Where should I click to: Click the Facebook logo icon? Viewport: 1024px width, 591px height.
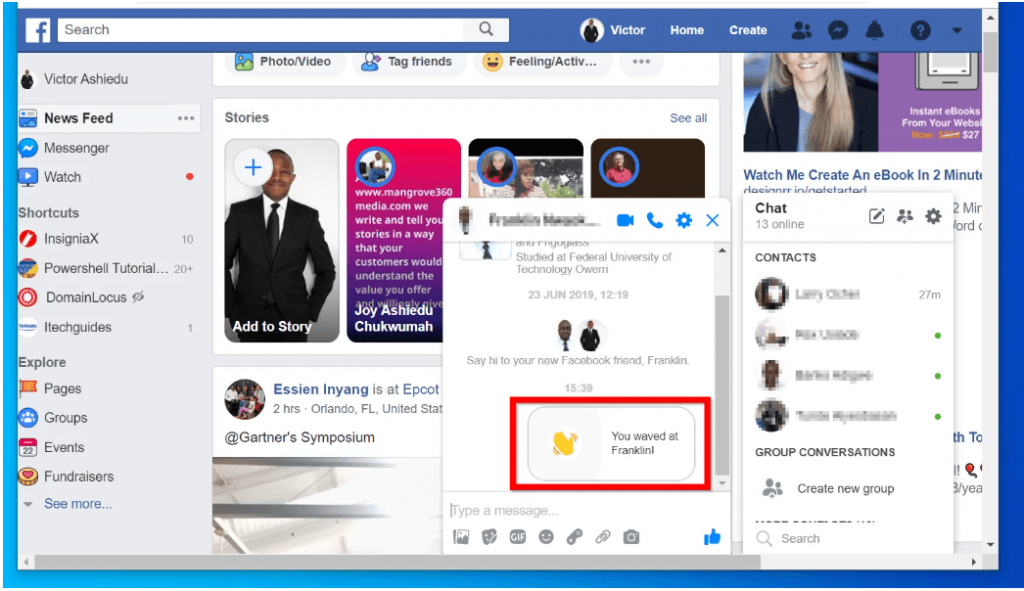[x=38, y=30]
